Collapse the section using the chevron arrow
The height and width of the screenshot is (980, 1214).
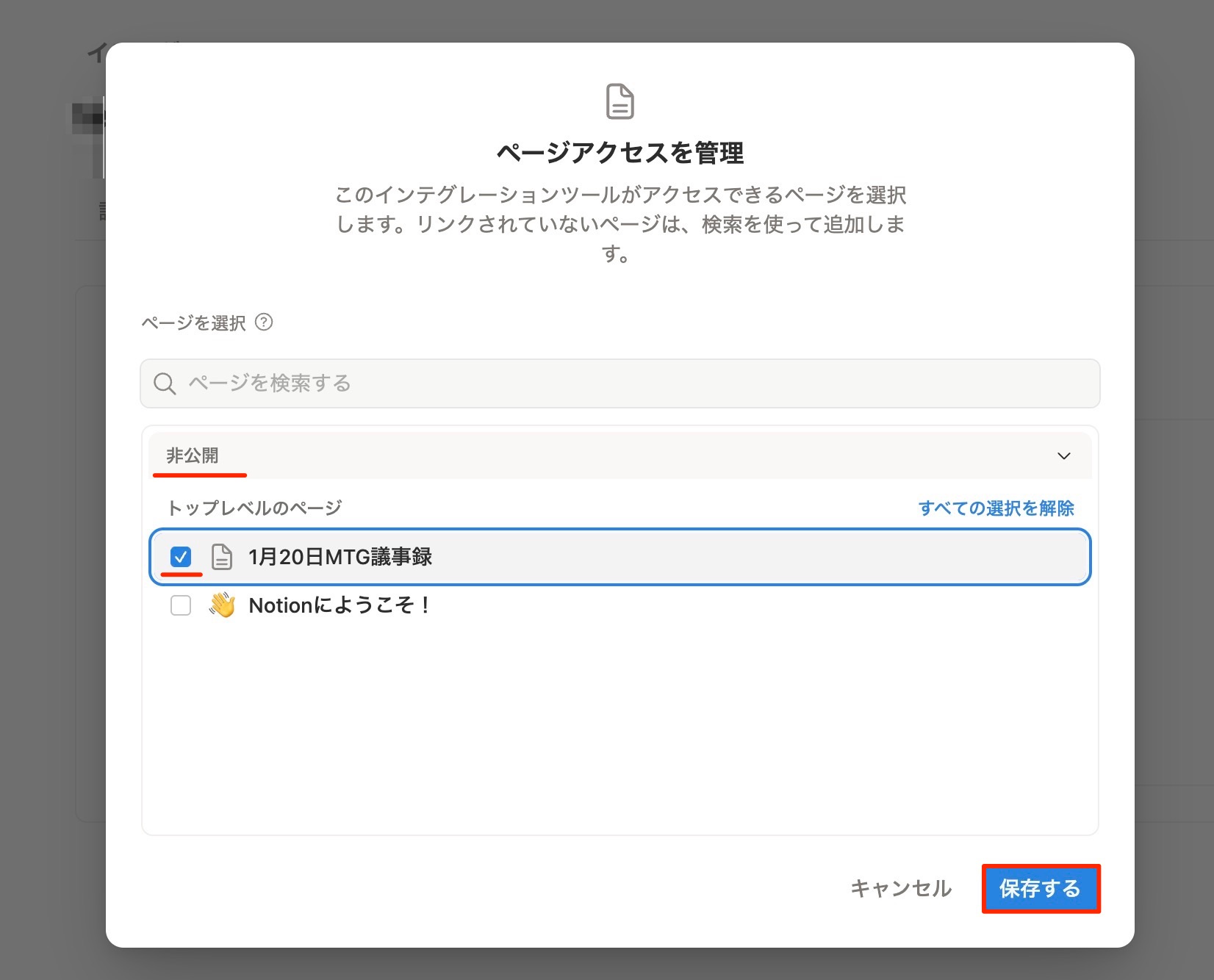[x=1063, y=456]
